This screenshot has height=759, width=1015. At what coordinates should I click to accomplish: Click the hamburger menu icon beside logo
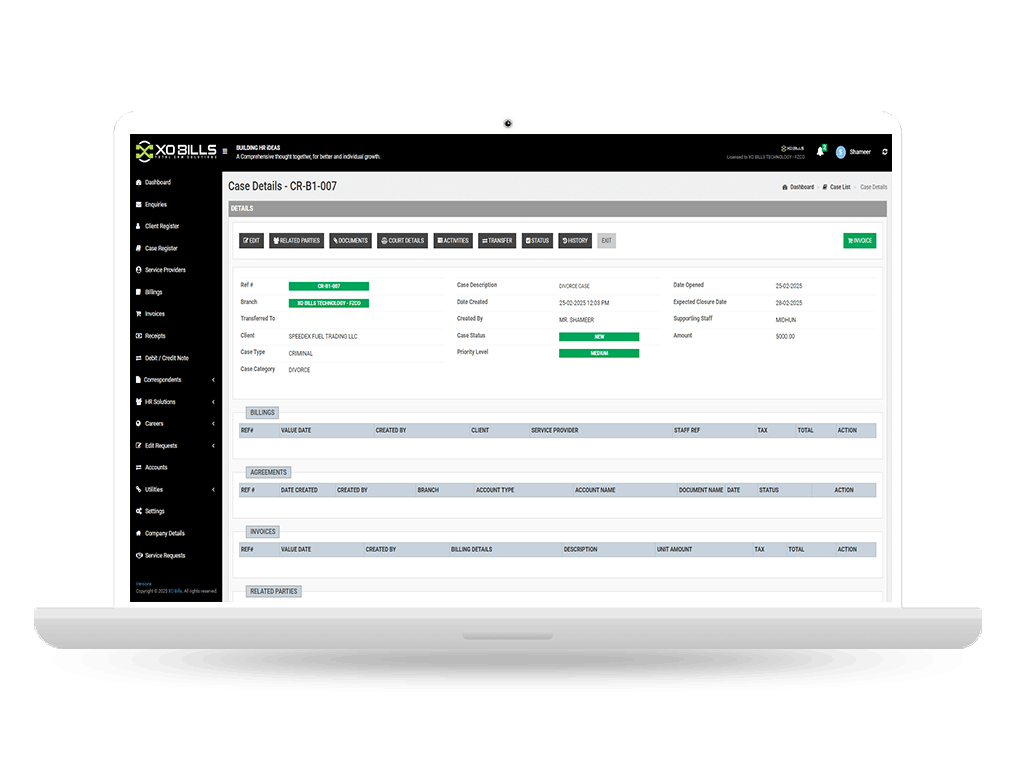click(x=225, y=152)
